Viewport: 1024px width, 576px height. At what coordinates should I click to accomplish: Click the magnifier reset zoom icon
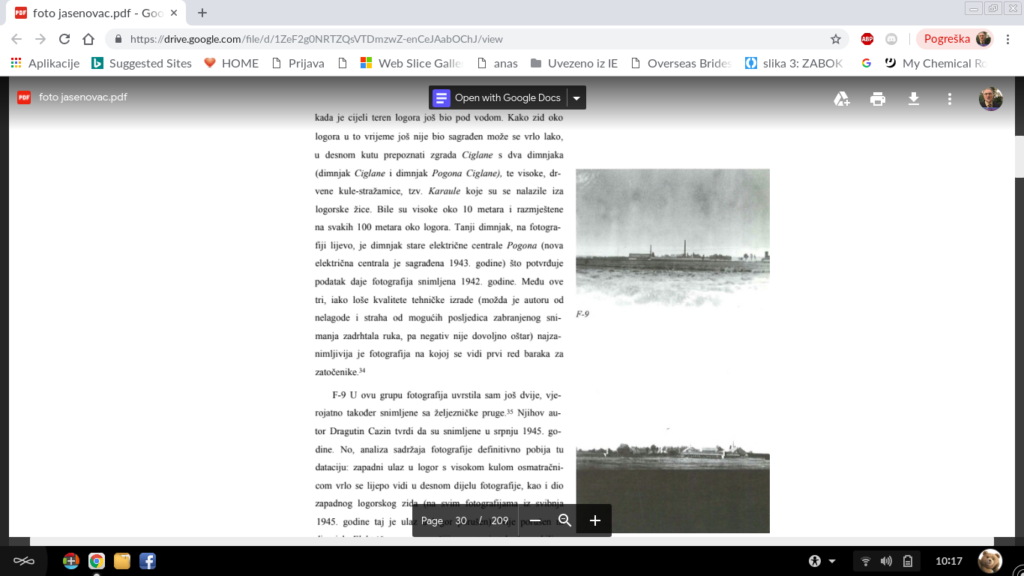coord(565,520)
